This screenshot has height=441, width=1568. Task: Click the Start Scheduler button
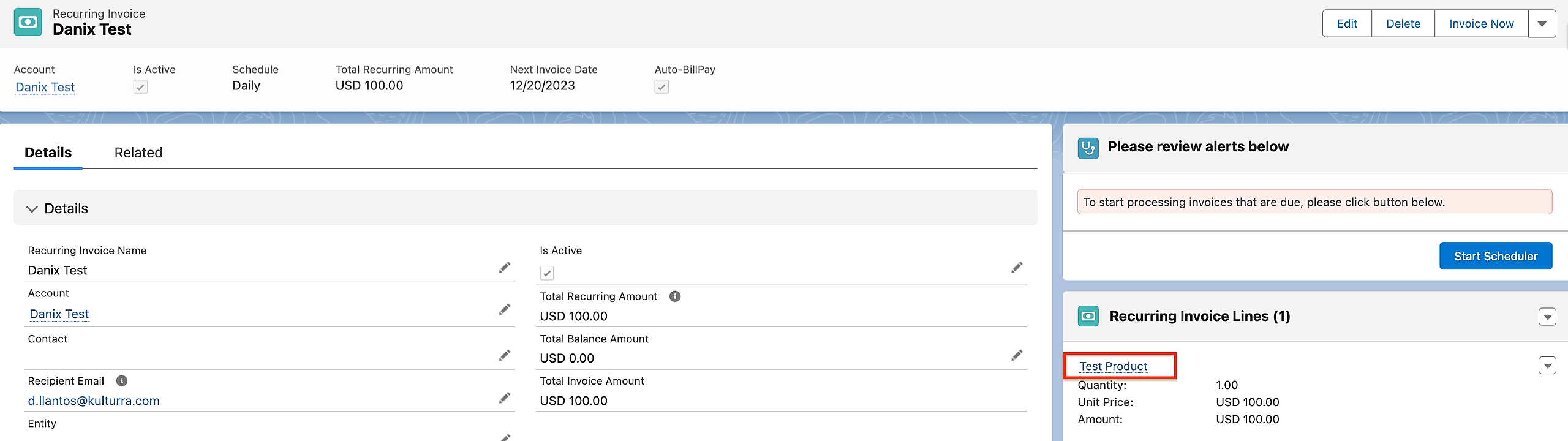click(1495, 256)
